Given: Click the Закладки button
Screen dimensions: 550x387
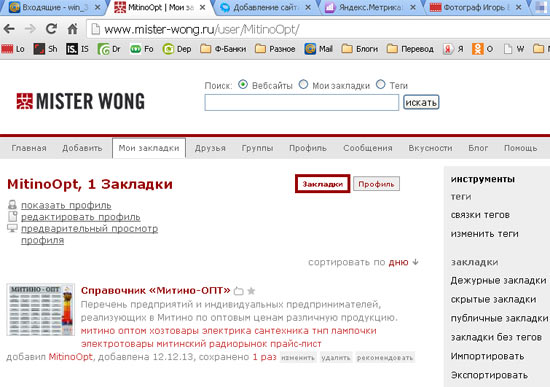Looking at the screenshot, I should tap(323, 184).
